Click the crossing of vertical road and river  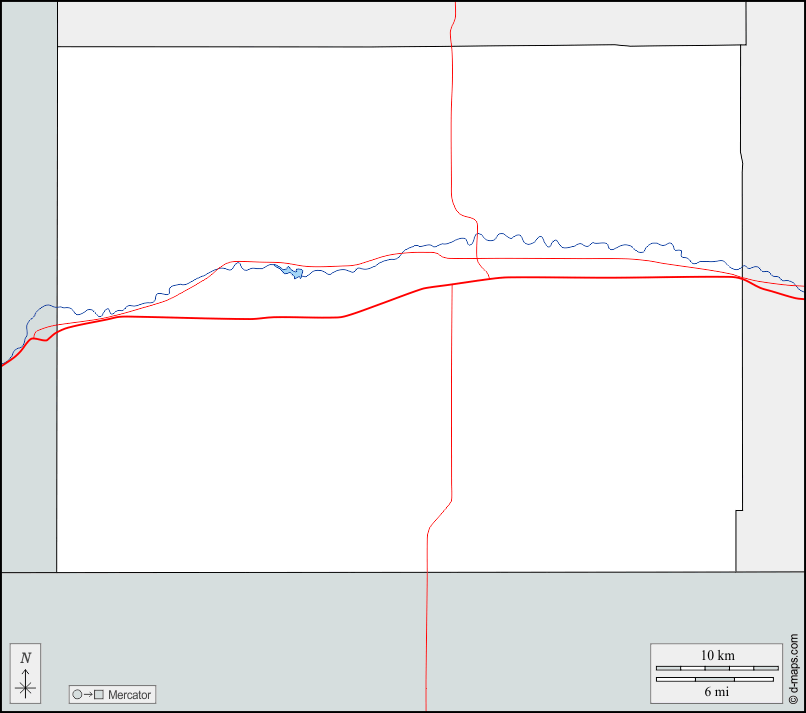click(475, 237)
